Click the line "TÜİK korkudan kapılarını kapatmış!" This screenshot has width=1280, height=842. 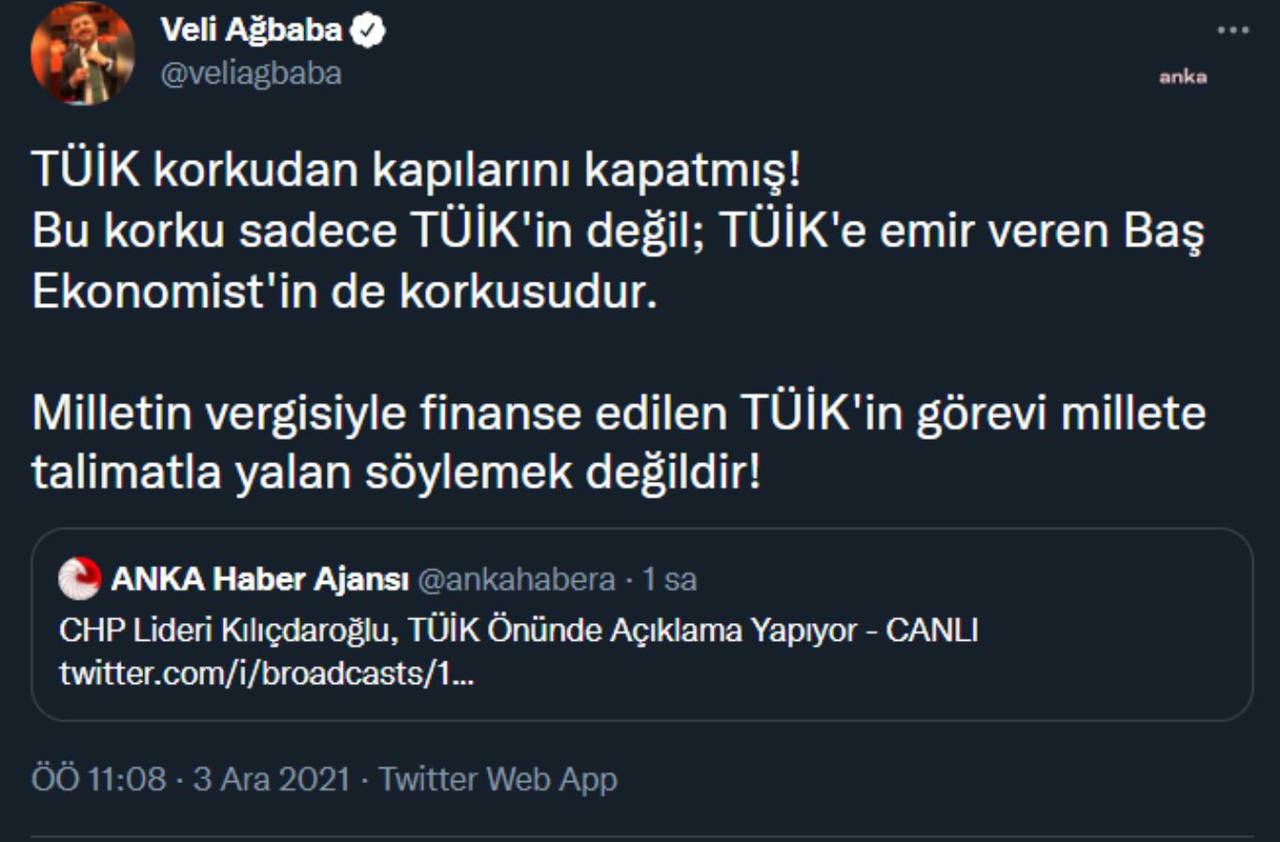[416, 171]
